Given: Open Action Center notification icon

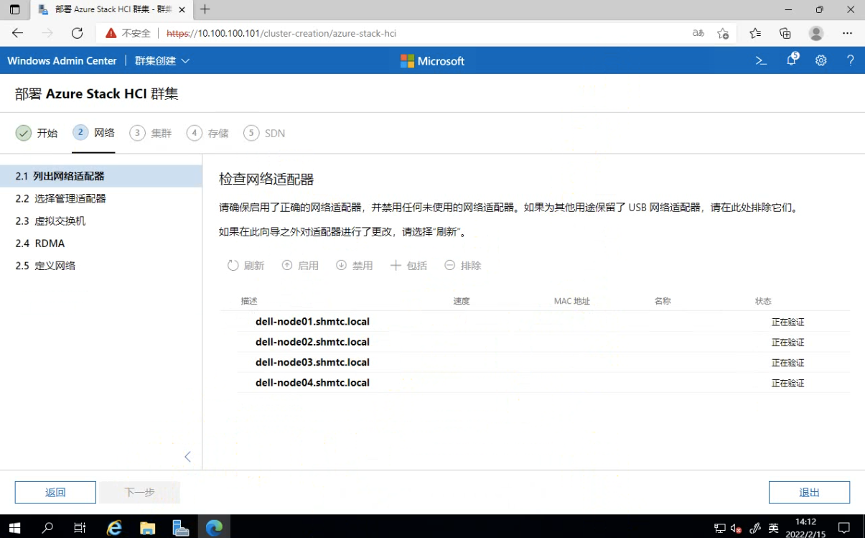Looking at the screenshot, I should click(844, 528).
